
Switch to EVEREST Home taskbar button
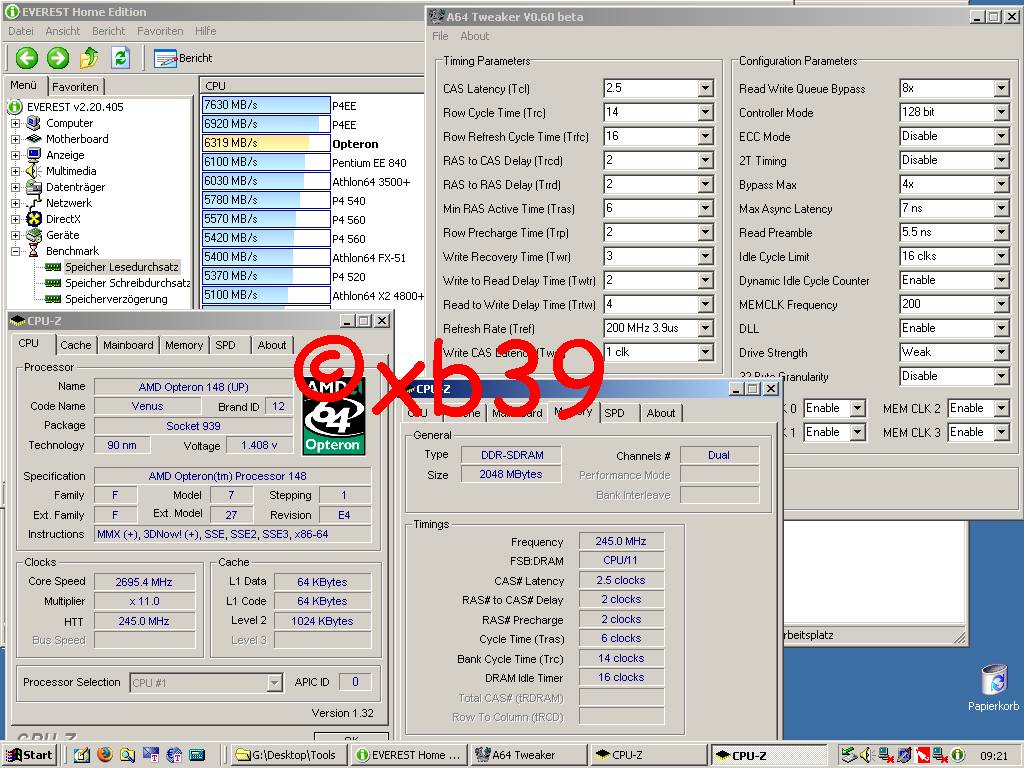pos(409,755)
